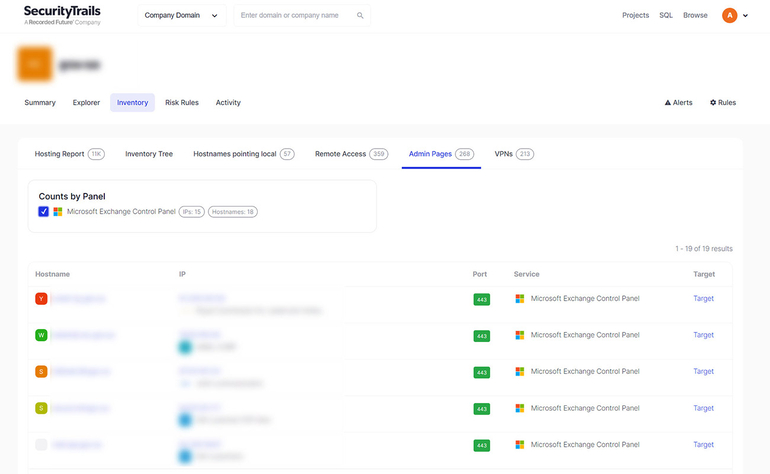
Task: Click the Service column header
Action: click(526, 274)
